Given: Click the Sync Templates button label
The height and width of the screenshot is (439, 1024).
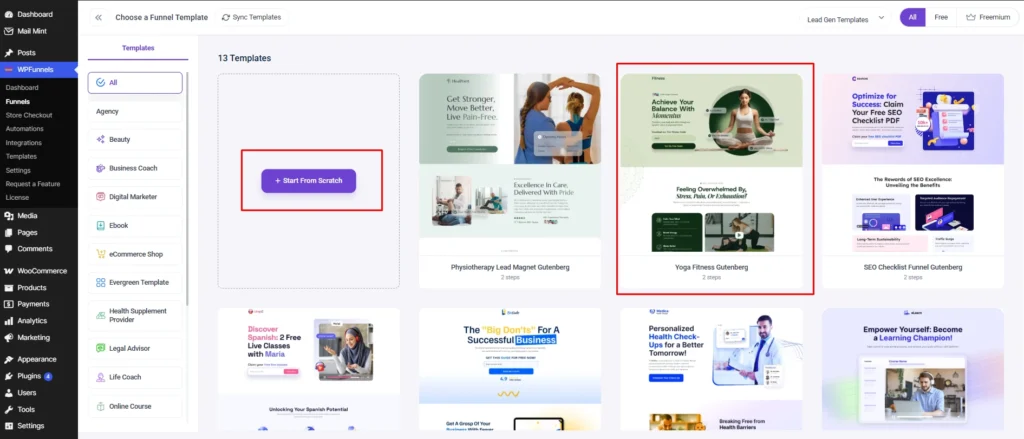Looking at the screenshot, I should coord(257,18).
